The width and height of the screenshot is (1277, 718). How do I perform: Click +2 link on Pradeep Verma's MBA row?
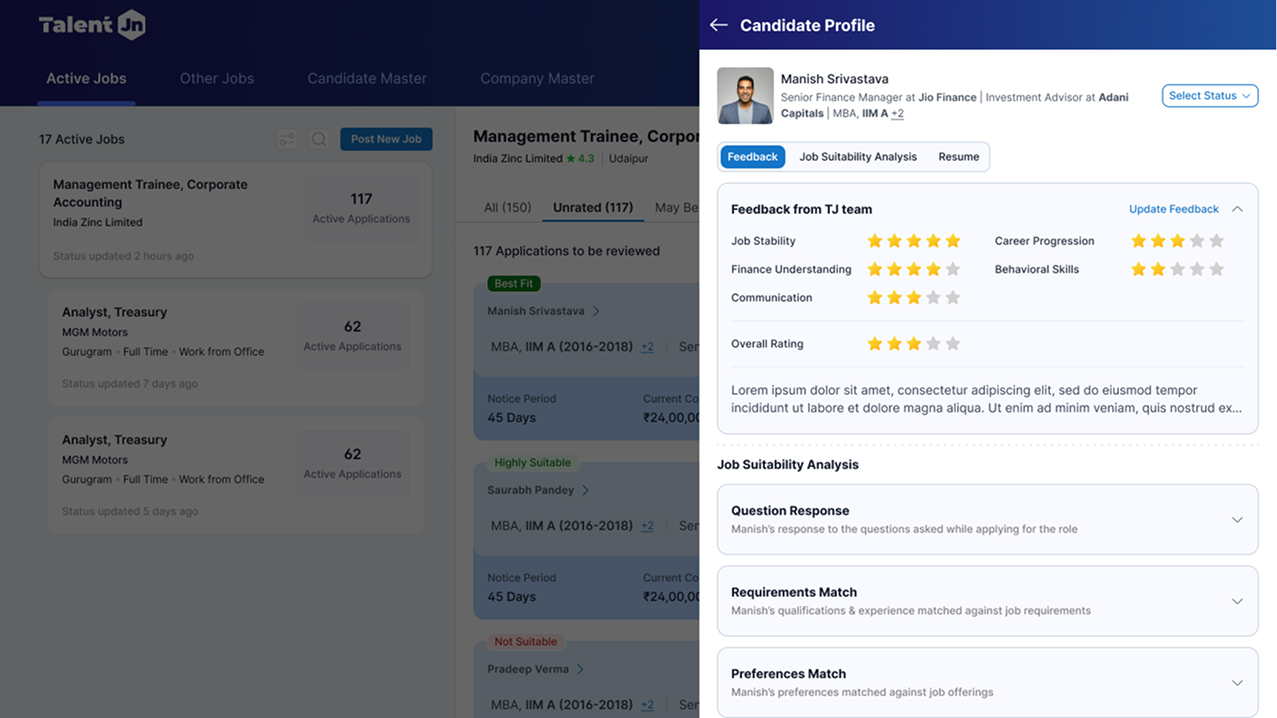pos(647,705)
